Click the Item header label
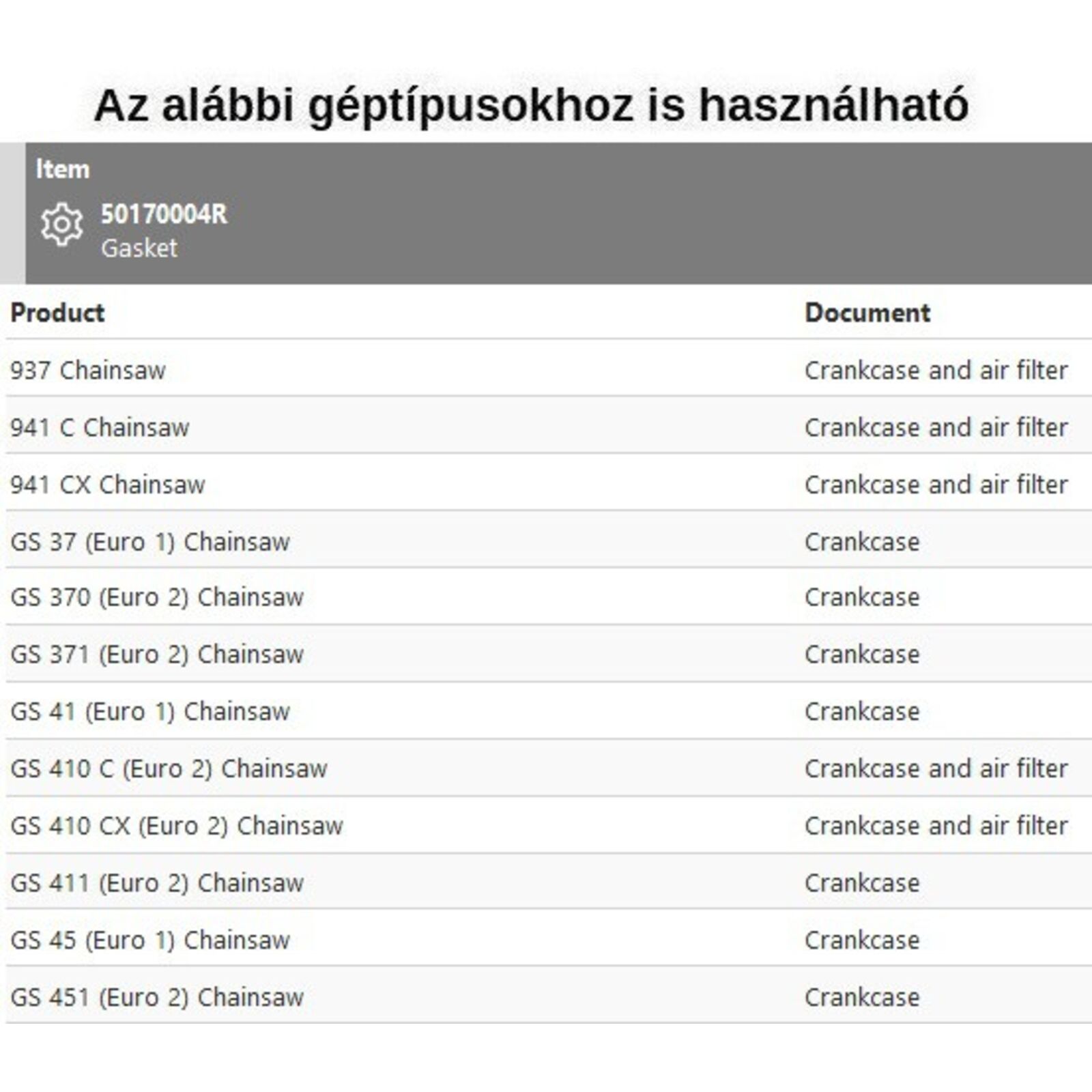 pyautogui.click(x=63, y=169)
